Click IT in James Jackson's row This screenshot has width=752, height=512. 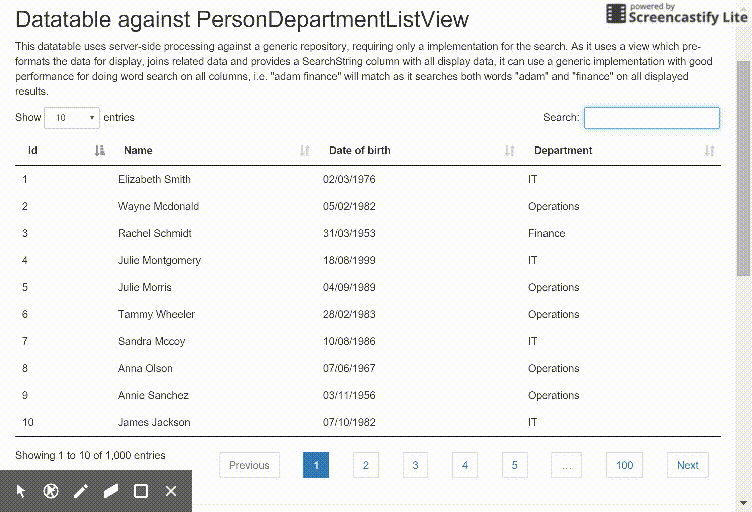point(533,422)
